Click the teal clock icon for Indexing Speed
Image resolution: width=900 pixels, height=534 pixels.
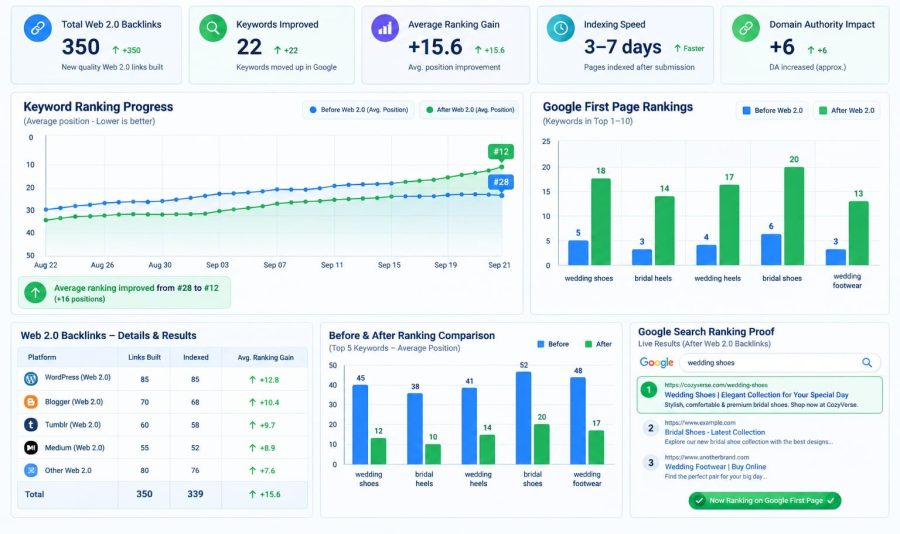(561, 28)
